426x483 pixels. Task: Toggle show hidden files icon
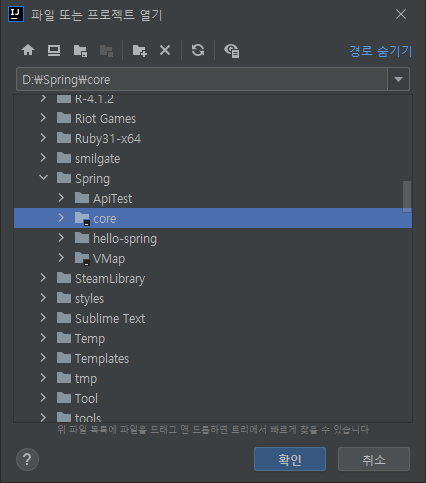pyautogui.click(x=232, y=51)
